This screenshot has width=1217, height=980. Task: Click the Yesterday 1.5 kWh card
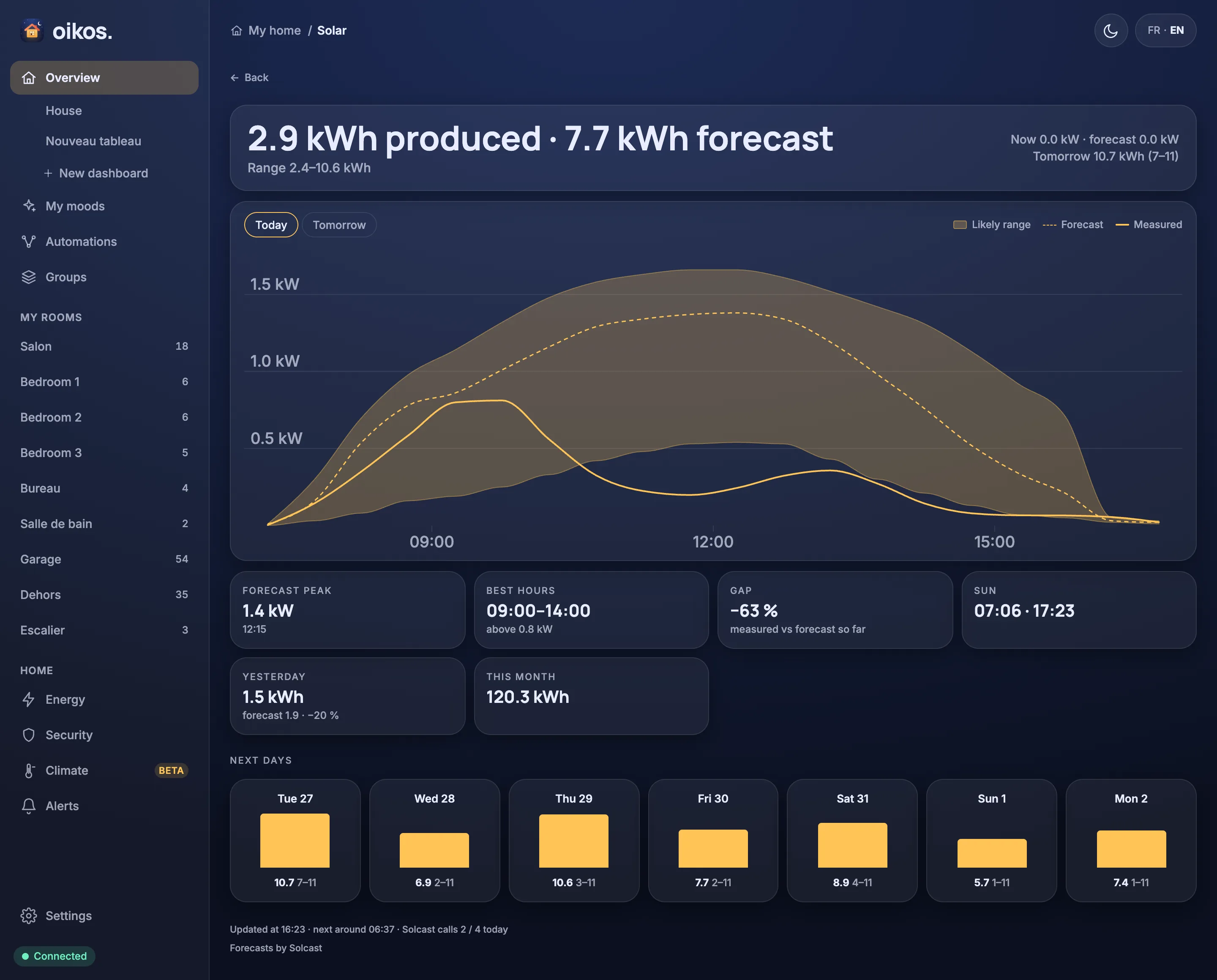click(348, 696)
